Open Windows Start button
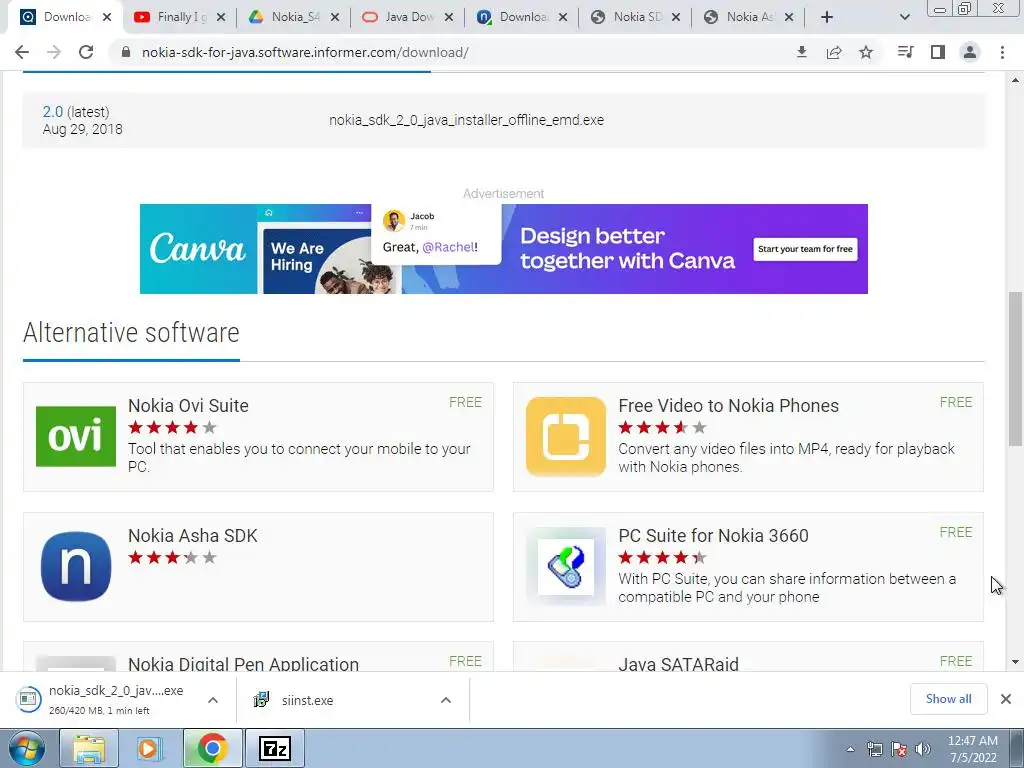1024x768 pixels. pos(26,748)
